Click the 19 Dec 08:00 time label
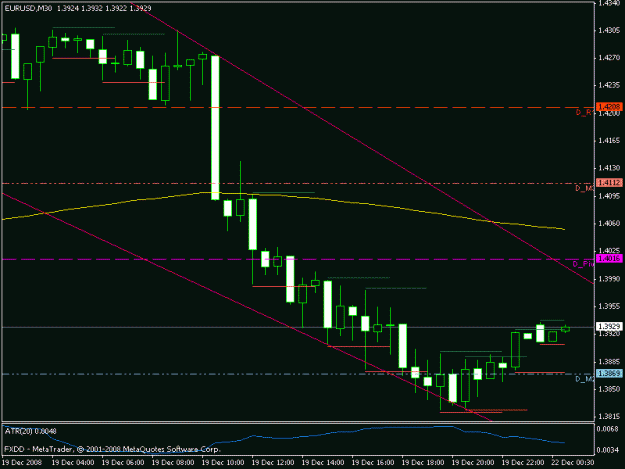 point(173,463)
